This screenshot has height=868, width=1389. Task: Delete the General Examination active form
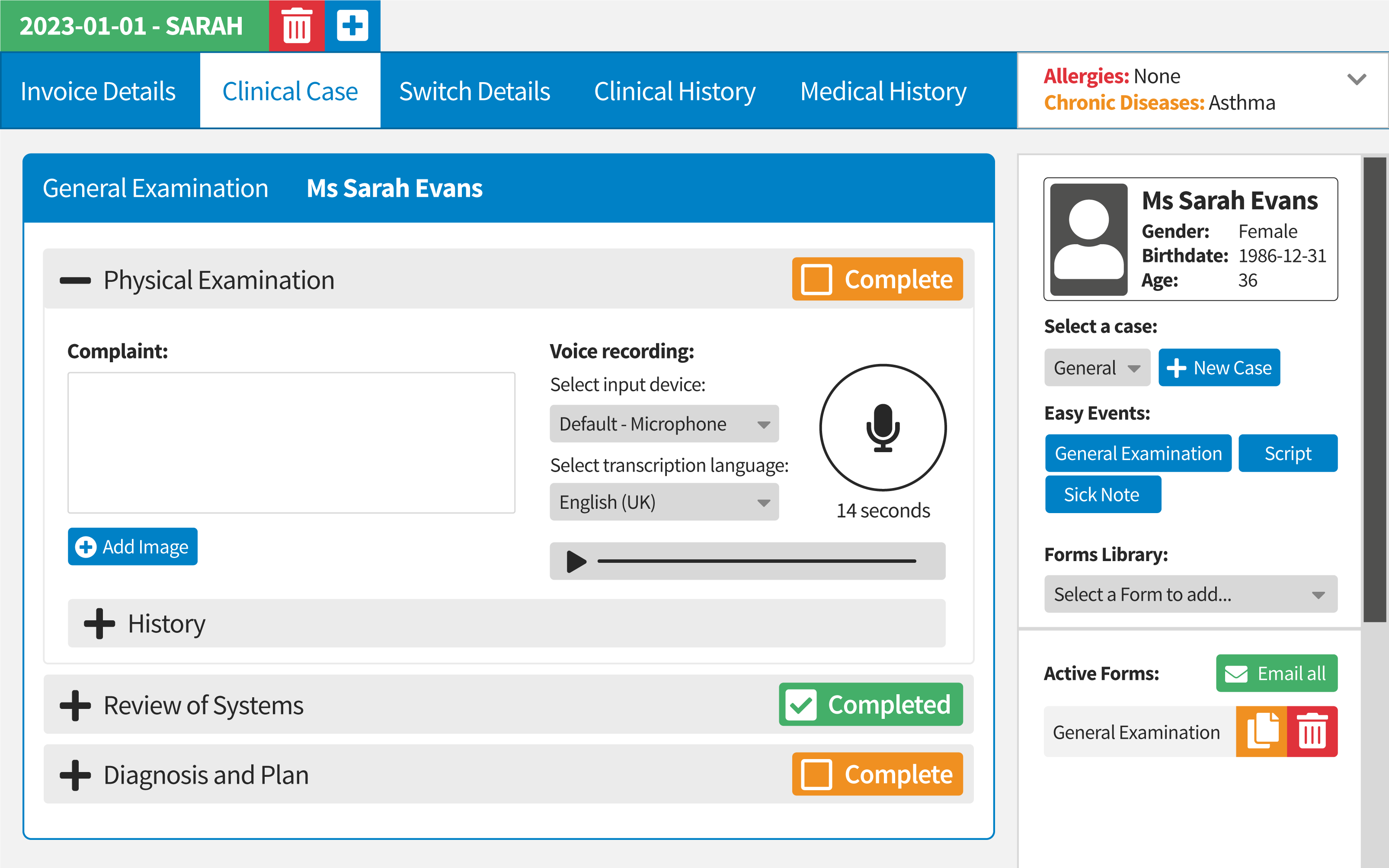click(1312, 731)
